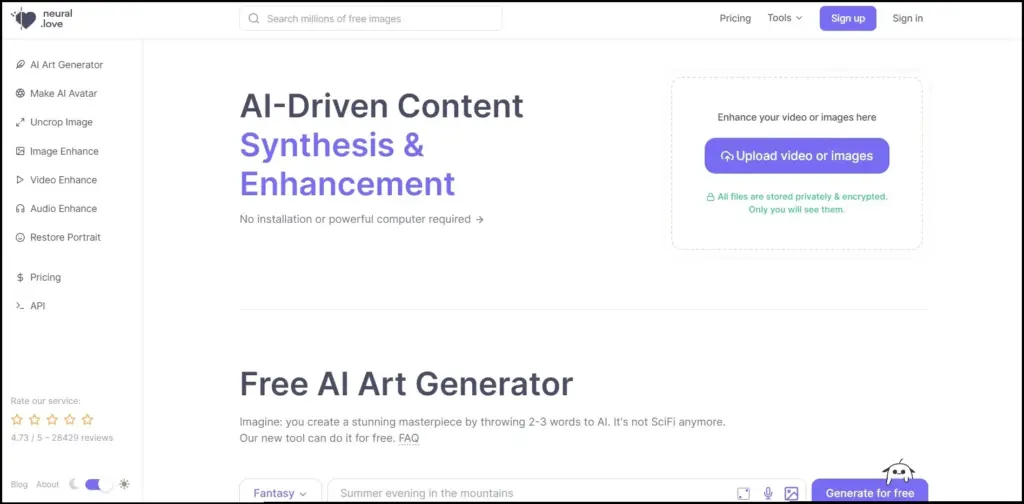The image size is (1024, 504).
Task: Click the Image Enhance picture icon
Action: coord(20,151)
